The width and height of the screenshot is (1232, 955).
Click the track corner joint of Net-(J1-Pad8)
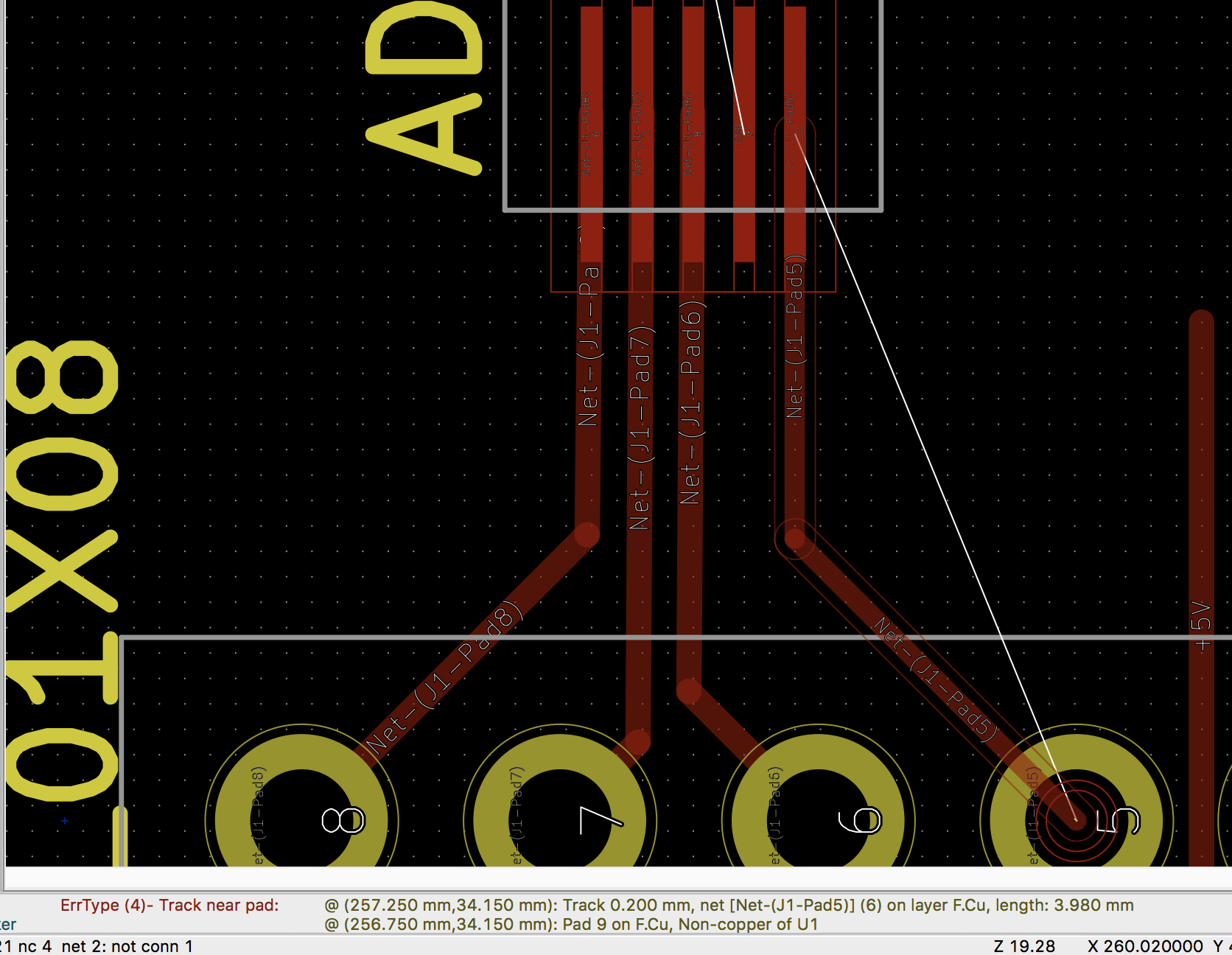(587, 535)
